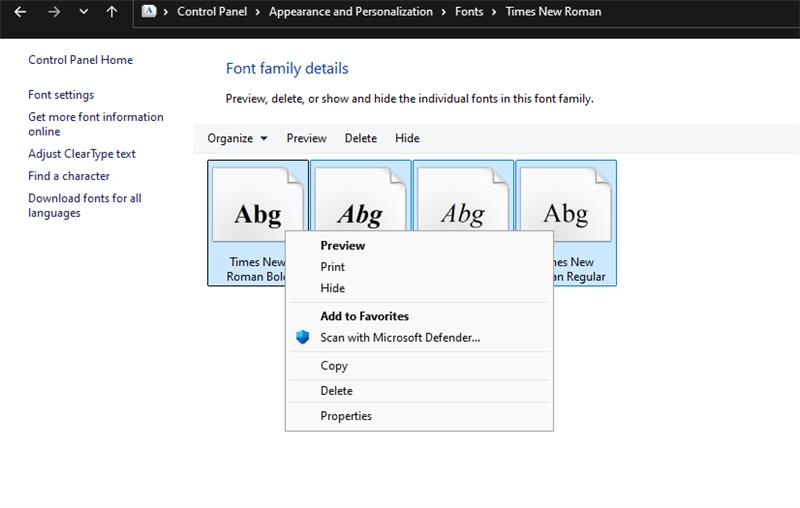Expand chevron after Appearance and Personalization
Screen dimensions: 800x508
443,12
